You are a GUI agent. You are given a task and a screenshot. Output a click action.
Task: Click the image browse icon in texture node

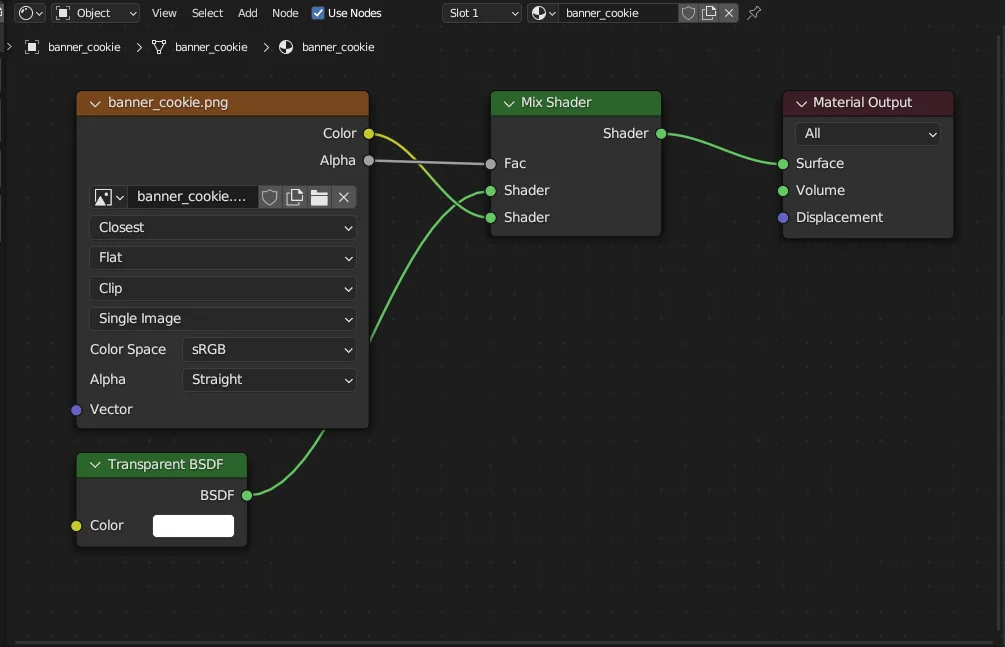click(107, 197)
